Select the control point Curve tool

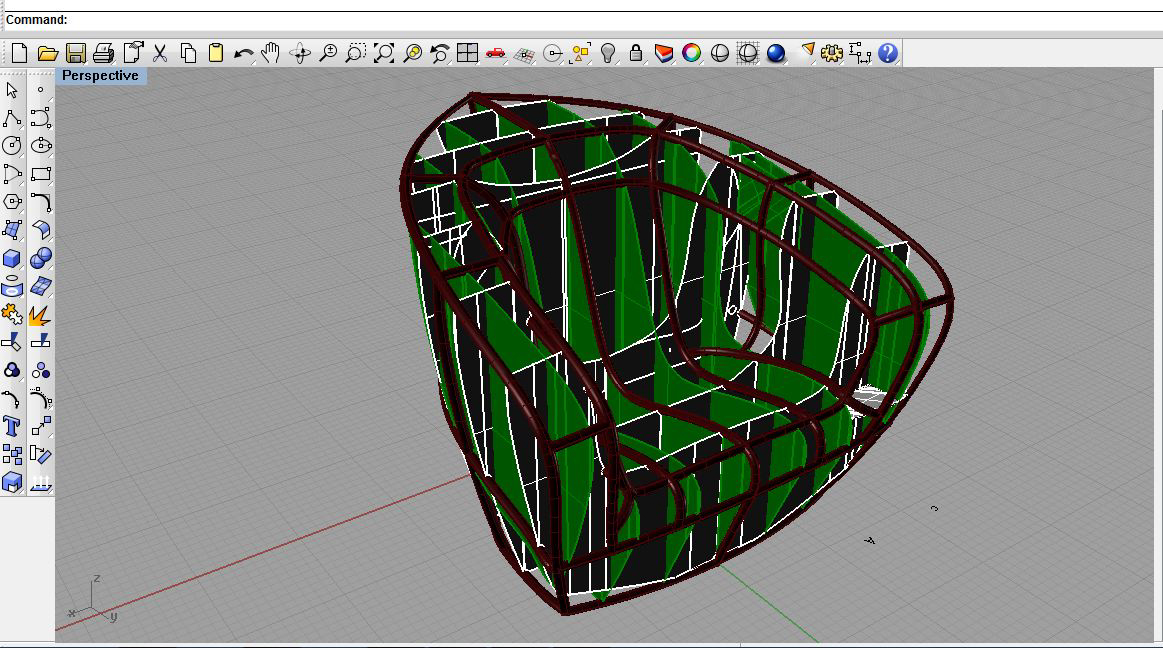pyautogui.click(x=40, y=119)
